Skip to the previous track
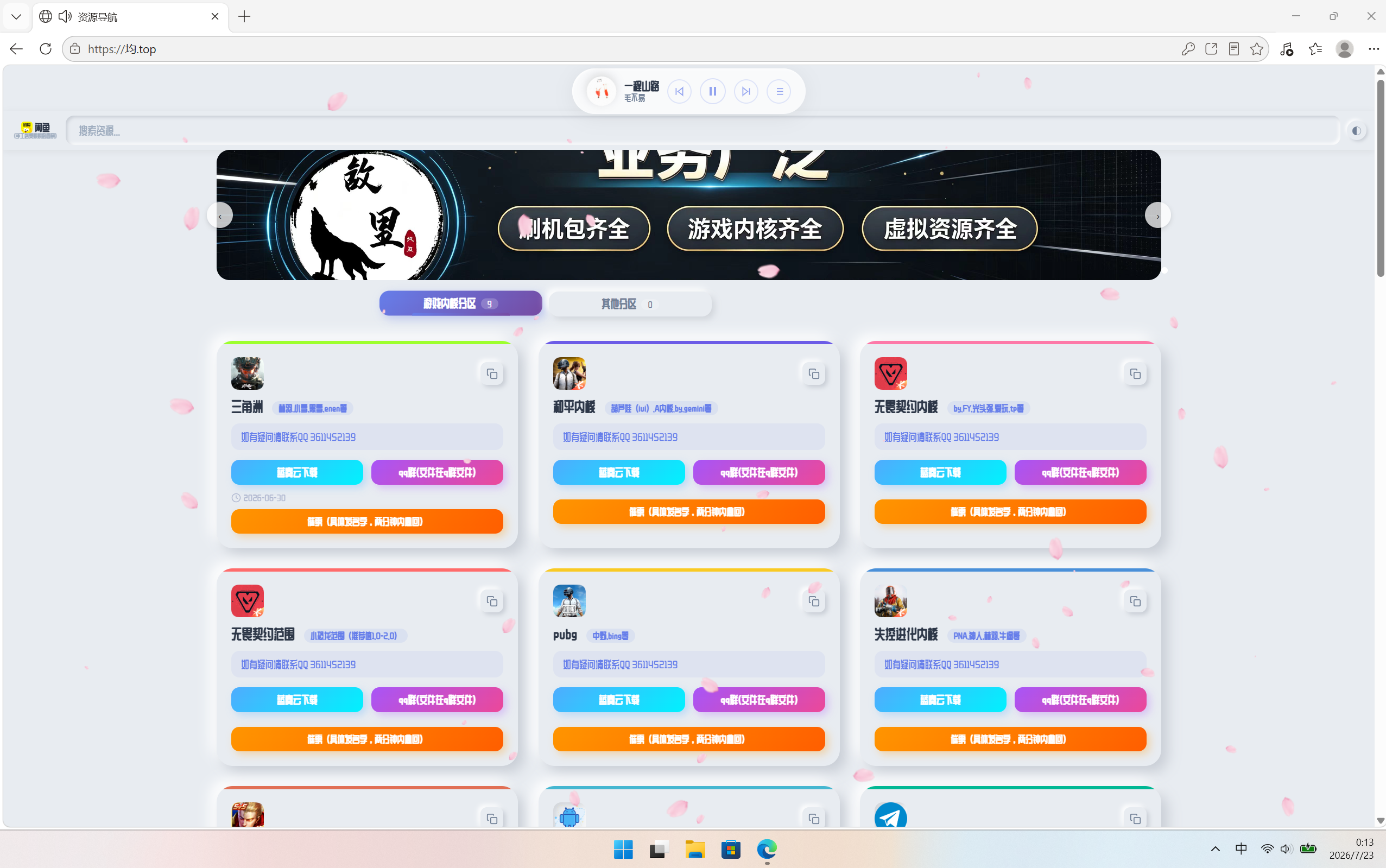 [x=679, y=91]
